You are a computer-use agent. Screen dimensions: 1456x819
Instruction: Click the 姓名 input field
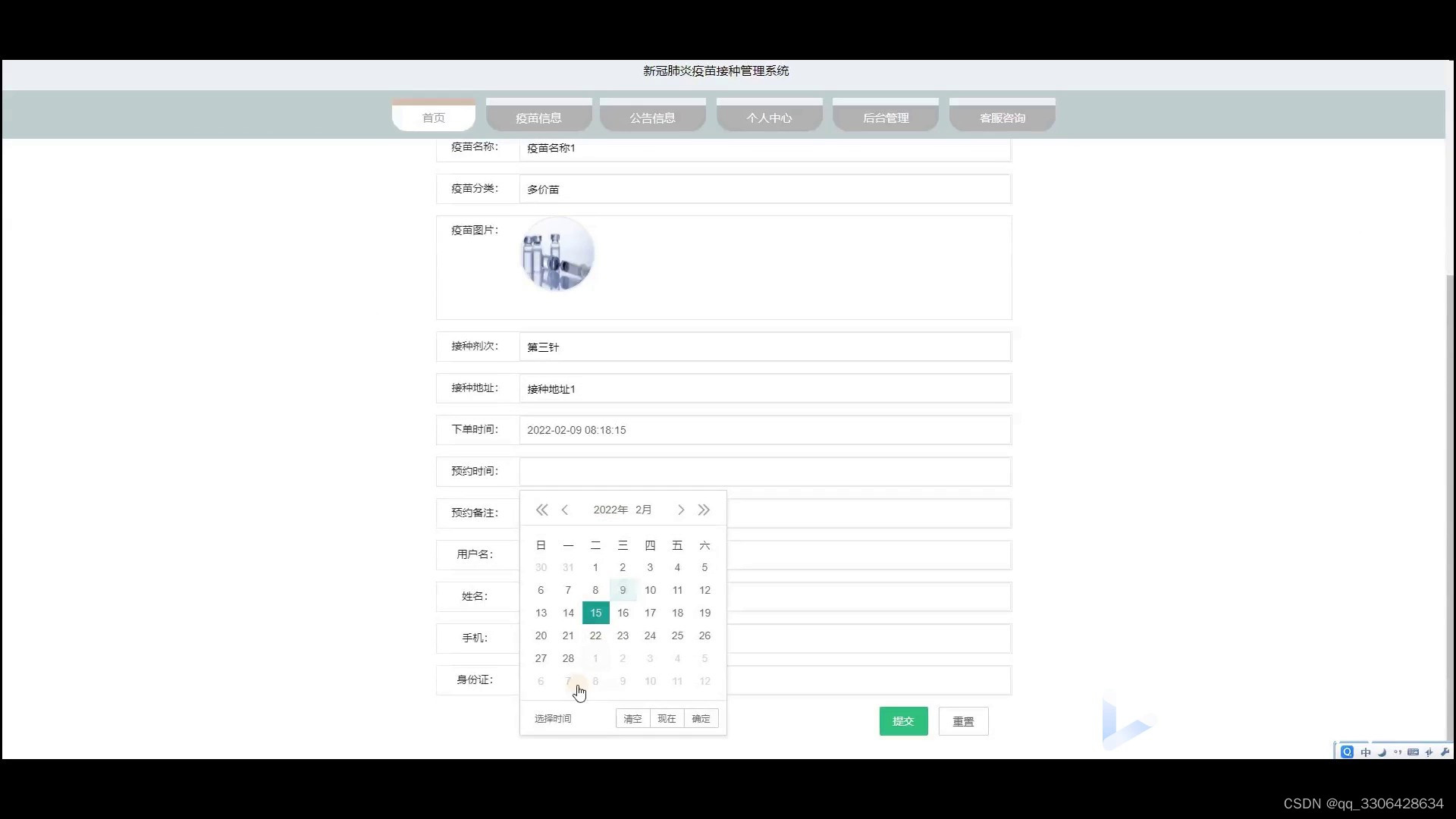(868, 597)
